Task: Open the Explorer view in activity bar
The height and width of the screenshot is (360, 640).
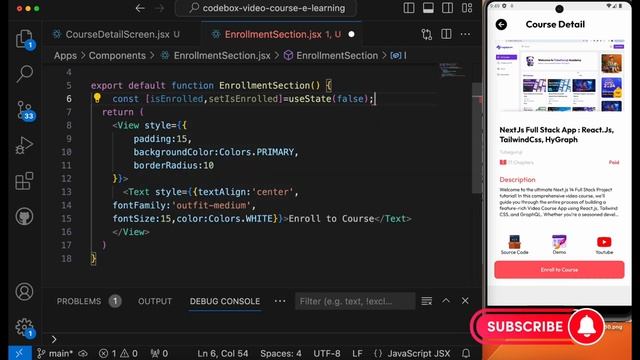Action: [x=24, y=39]
